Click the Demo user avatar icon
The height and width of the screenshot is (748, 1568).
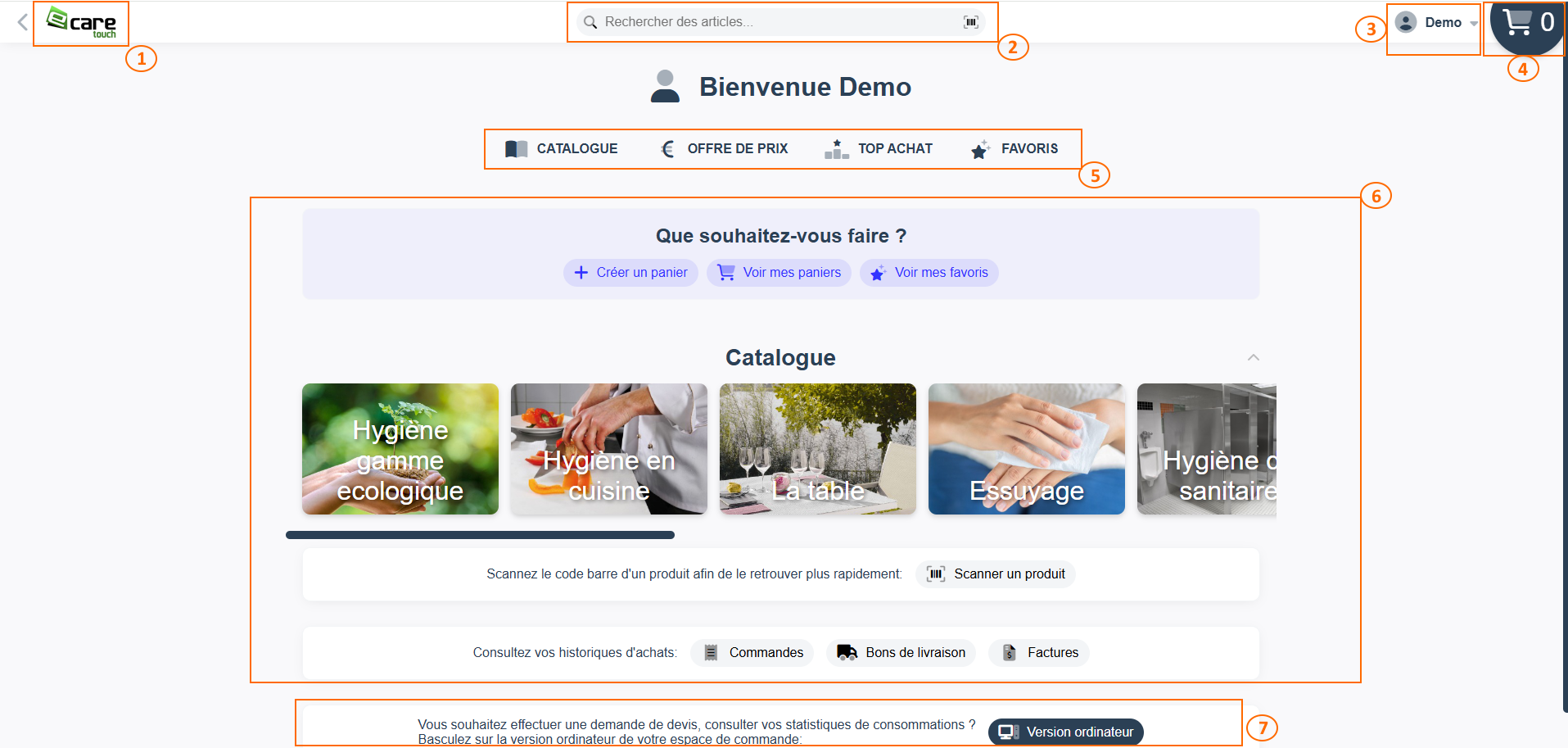[x=1406, y=22]
